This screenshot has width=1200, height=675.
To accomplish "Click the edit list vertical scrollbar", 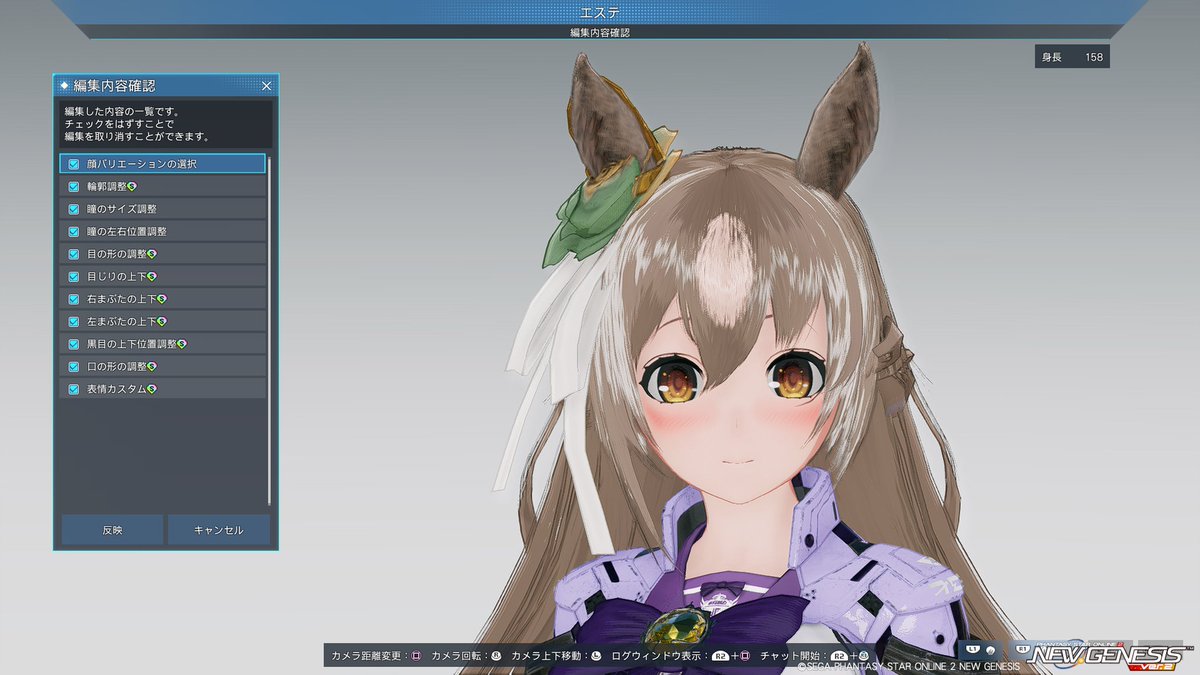I will point(270,330).
